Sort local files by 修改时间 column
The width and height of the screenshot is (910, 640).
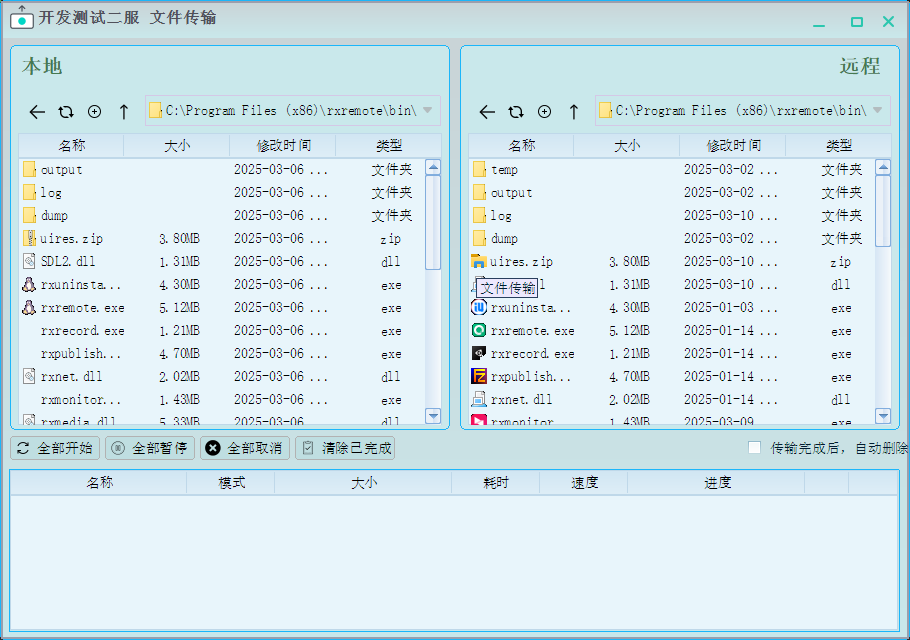point(283,146)
